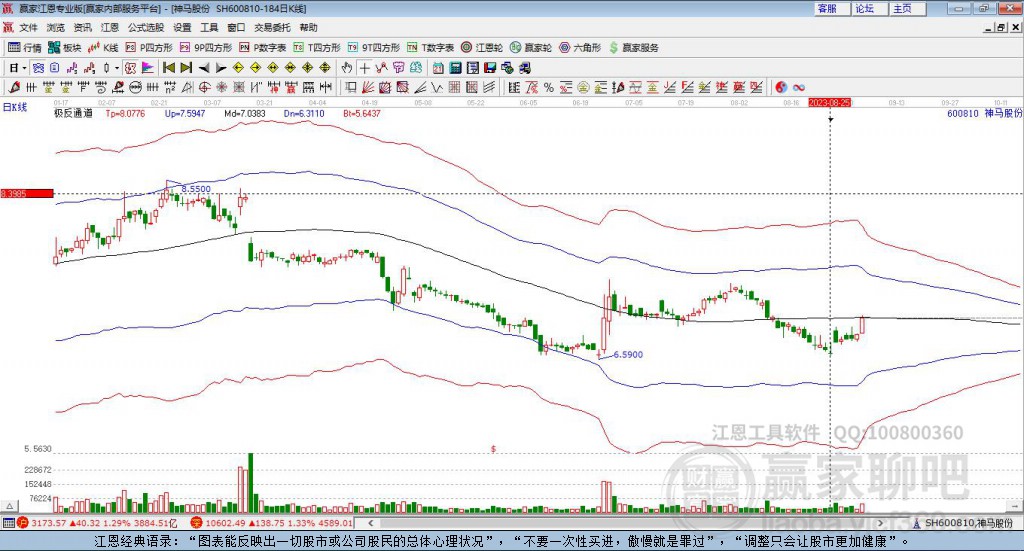Open the 公式选股 menu
1024x551 pixels.
pyautogui.click(x=146, y=27)
